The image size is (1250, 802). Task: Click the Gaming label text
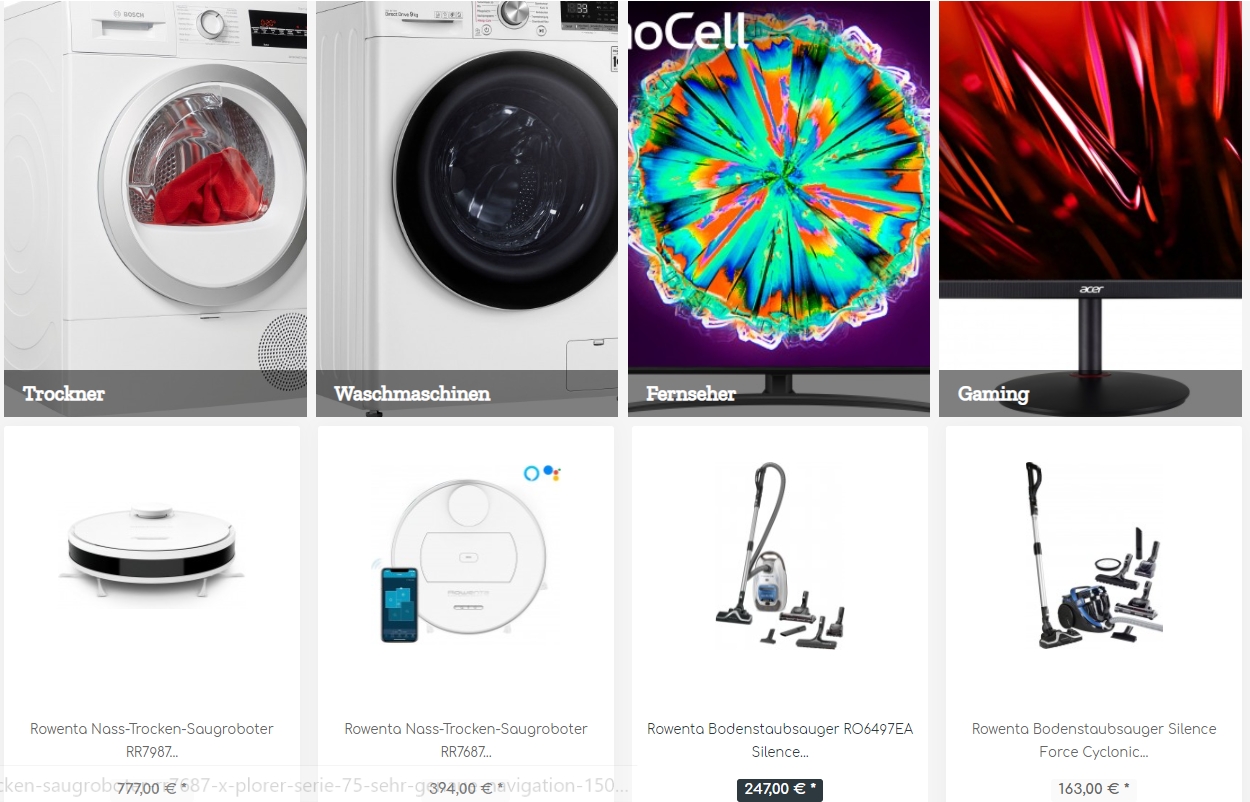coord(993,394)
